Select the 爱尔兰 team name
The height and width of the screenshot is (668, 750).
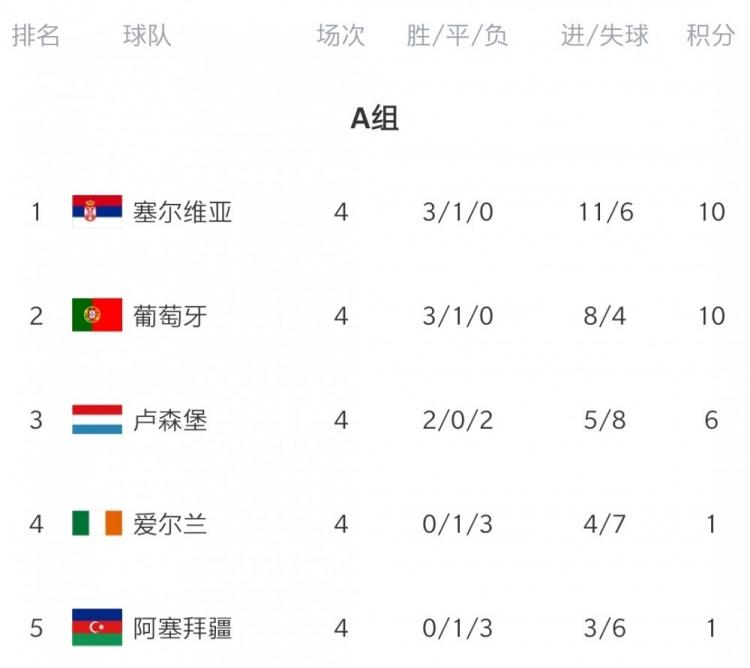tap(170, 523)
